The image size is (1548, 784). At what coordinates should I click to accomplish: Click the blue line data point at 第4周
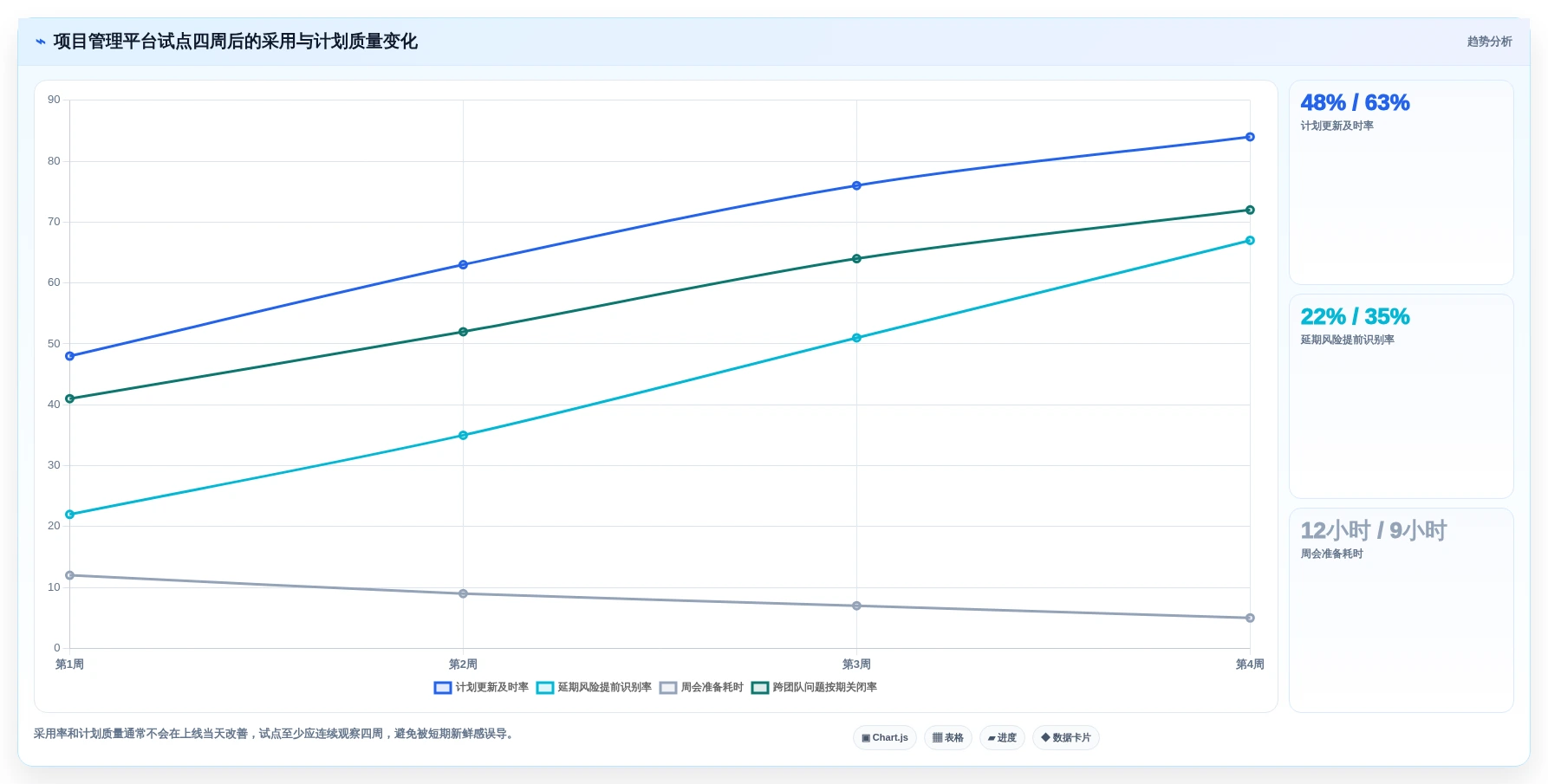(1250, 137)
